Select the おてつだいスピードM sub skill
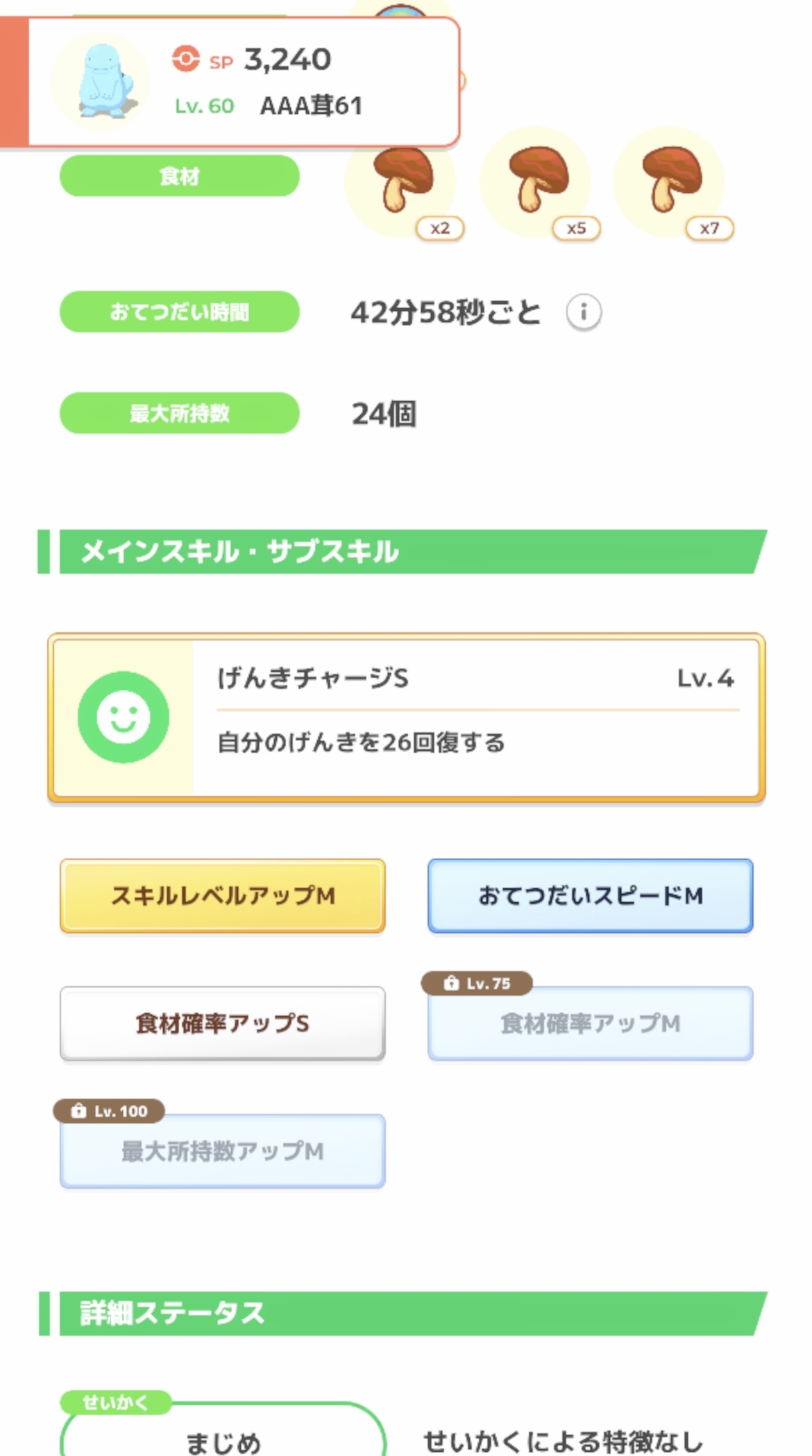This screenshot has height=1456, width=812. coord(590,896)
